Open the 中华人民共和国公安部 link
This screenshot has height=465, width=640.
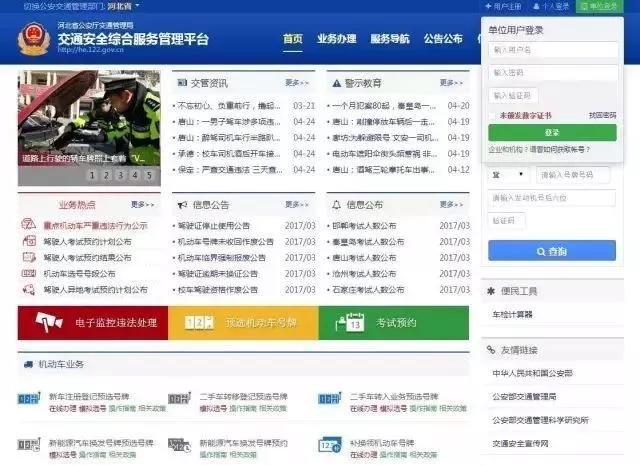[x=533, y=373]
